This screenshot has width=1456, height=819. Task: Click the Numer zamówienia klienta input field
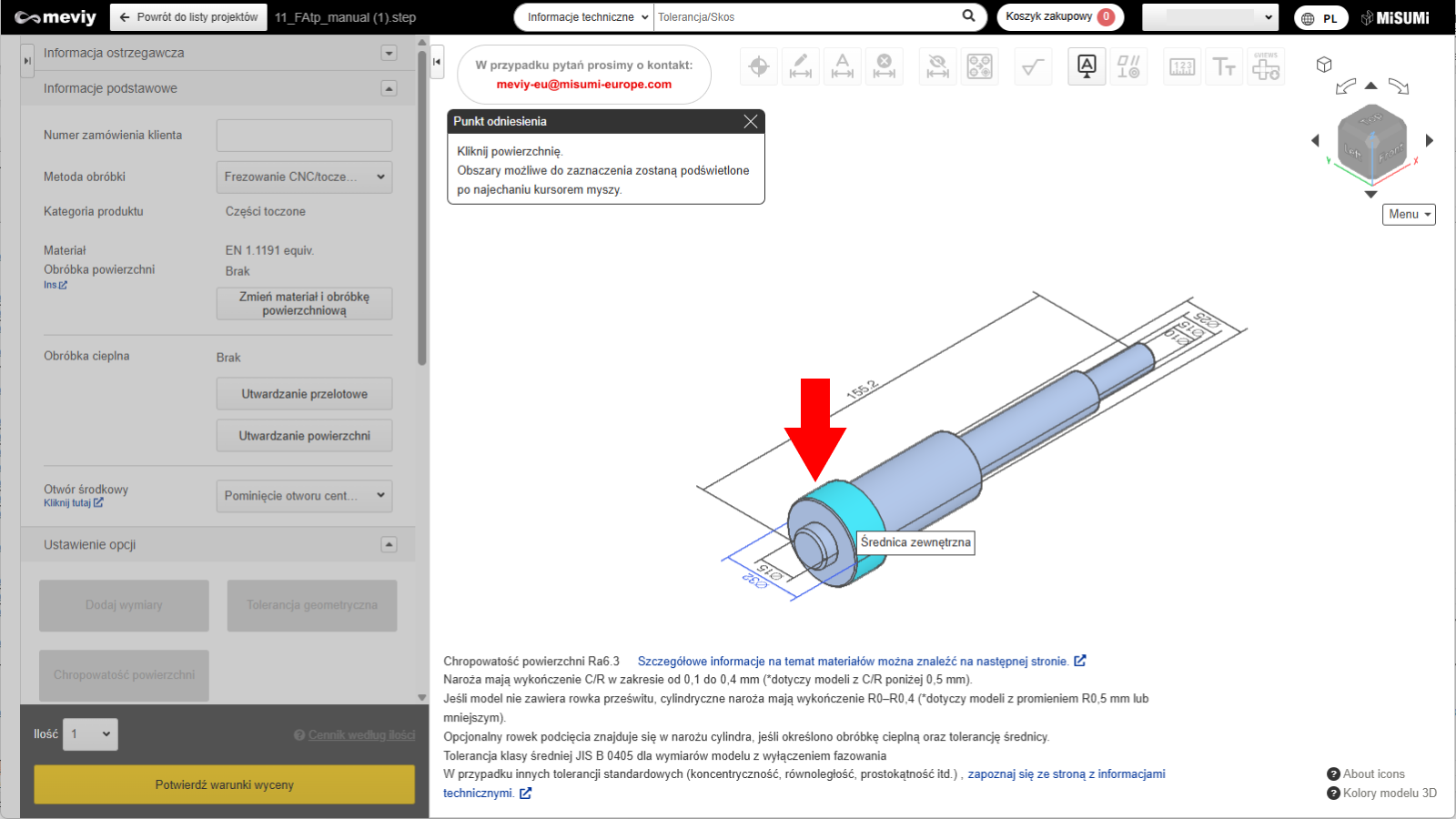304,136
